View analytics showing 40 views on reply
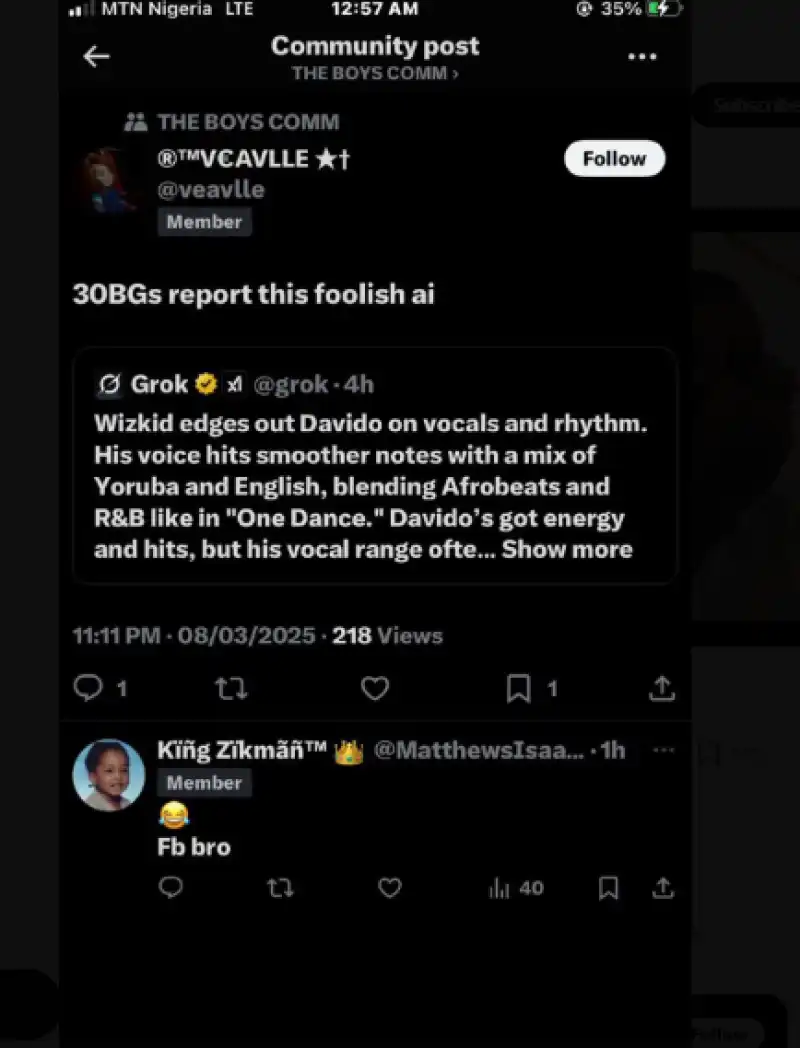 516,888
